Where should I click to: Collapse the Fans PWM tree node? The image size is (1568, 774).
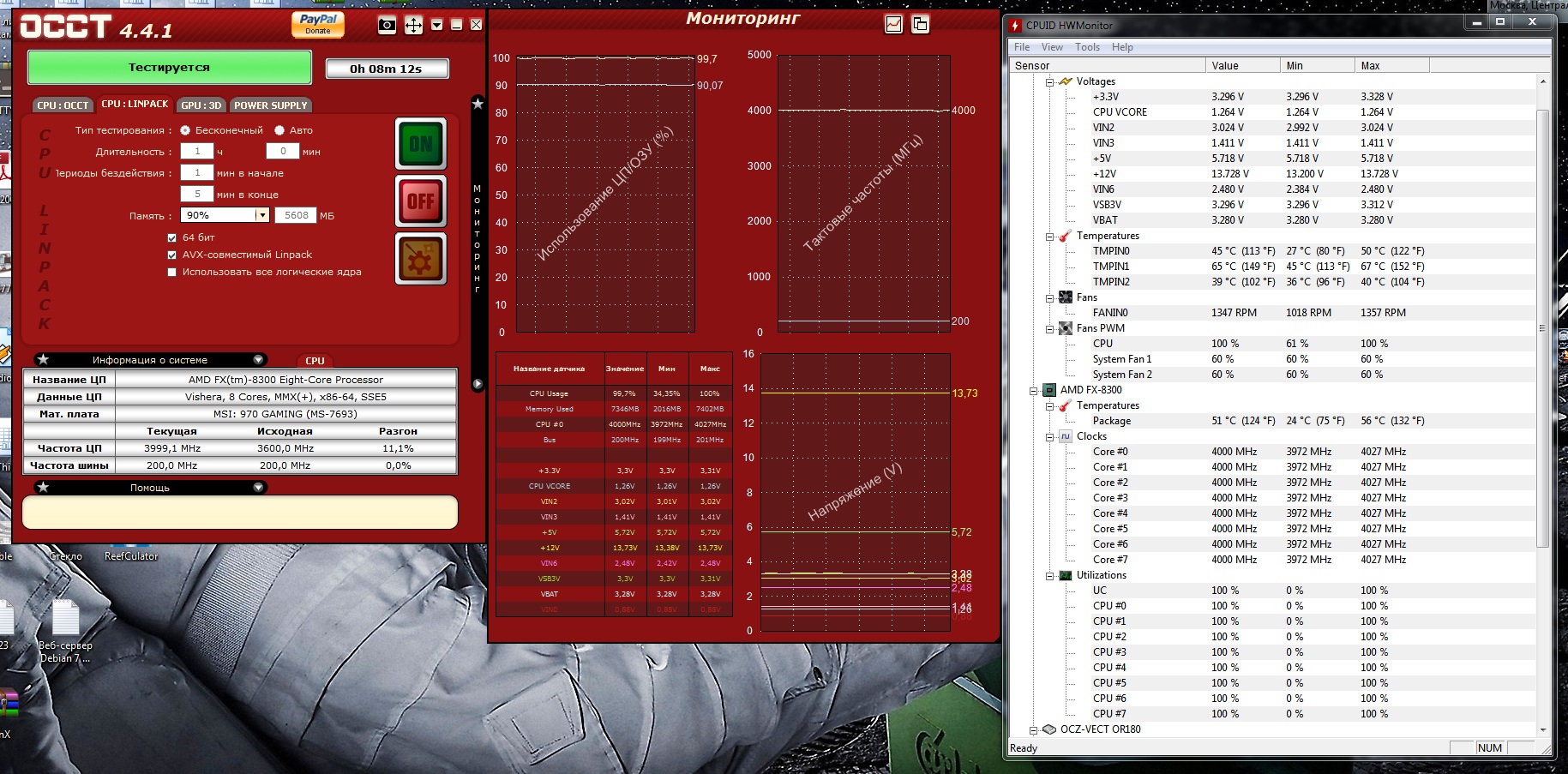[1049, 329]
